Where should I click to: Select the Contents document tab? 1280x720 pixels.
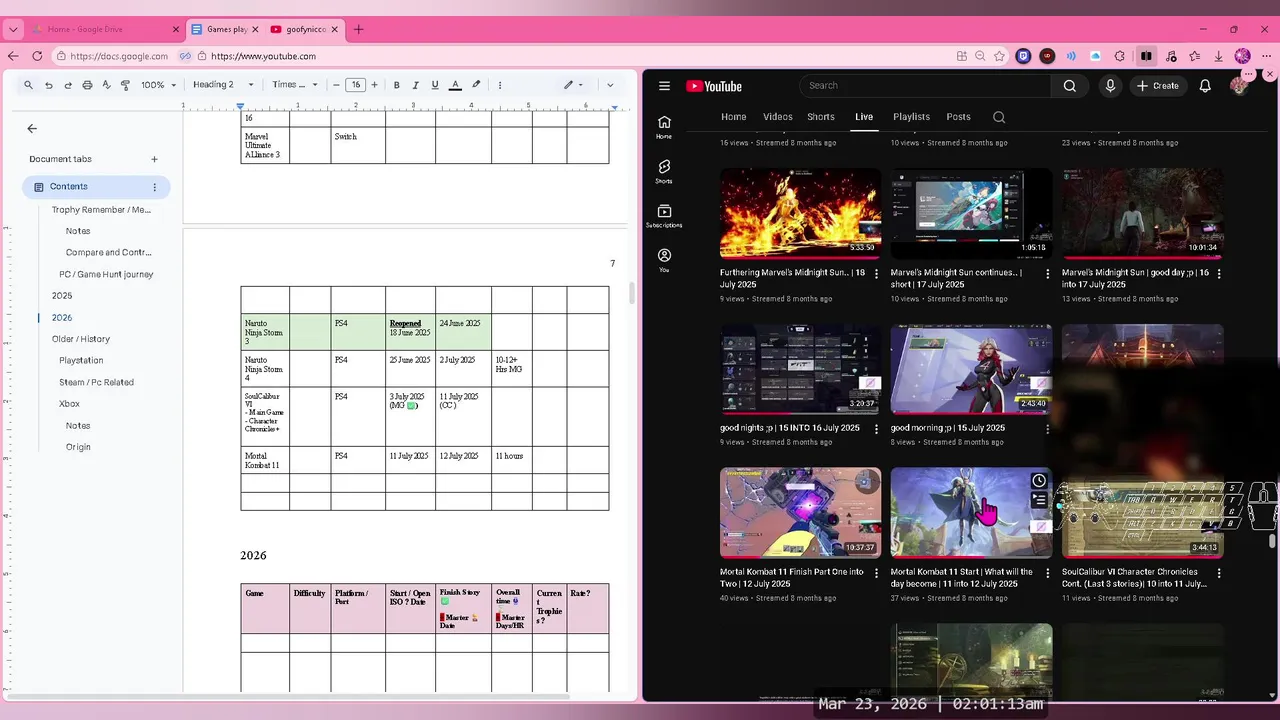tap(96, 187)
